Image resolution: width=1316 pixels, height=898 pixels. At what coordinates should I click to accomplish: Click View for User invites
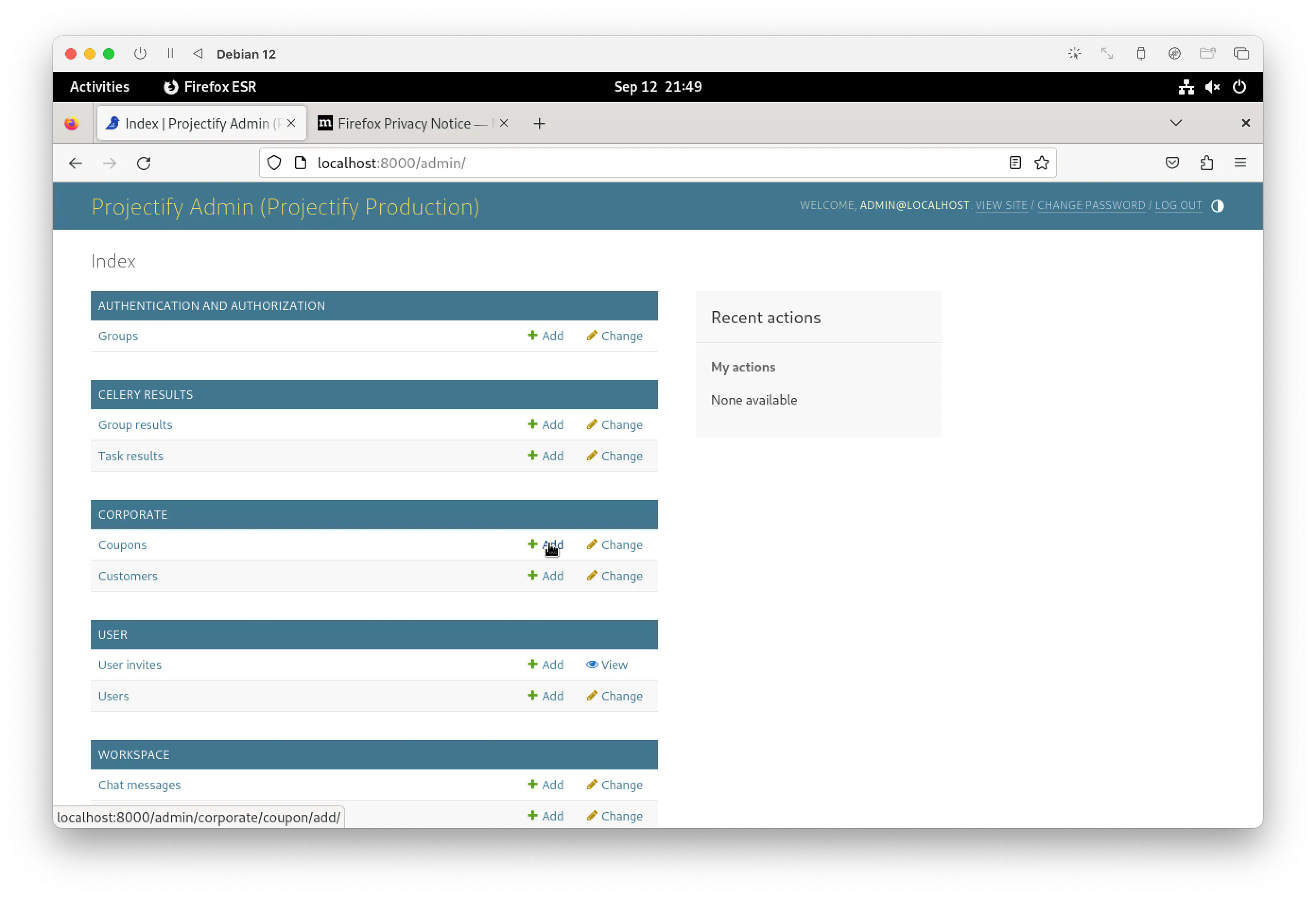coord(607,665)
